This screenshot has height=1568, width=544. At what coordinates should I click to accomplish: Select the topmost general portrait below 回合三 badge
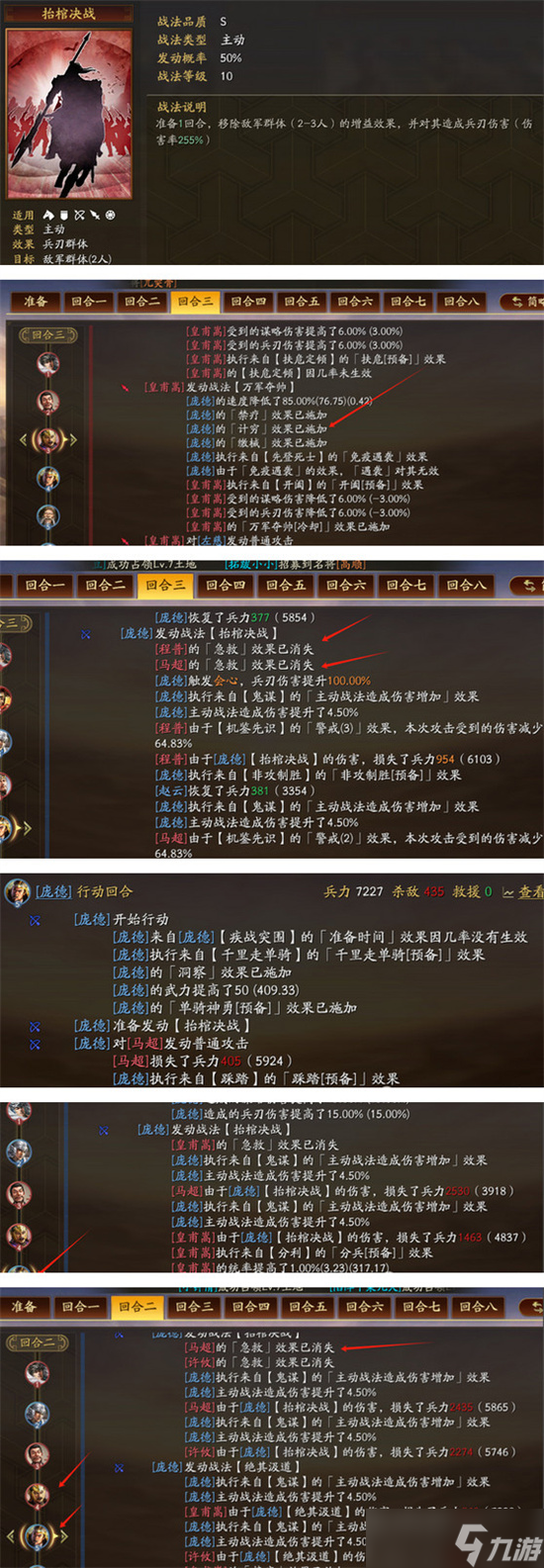pyautogui.click(x=47, y=363)
